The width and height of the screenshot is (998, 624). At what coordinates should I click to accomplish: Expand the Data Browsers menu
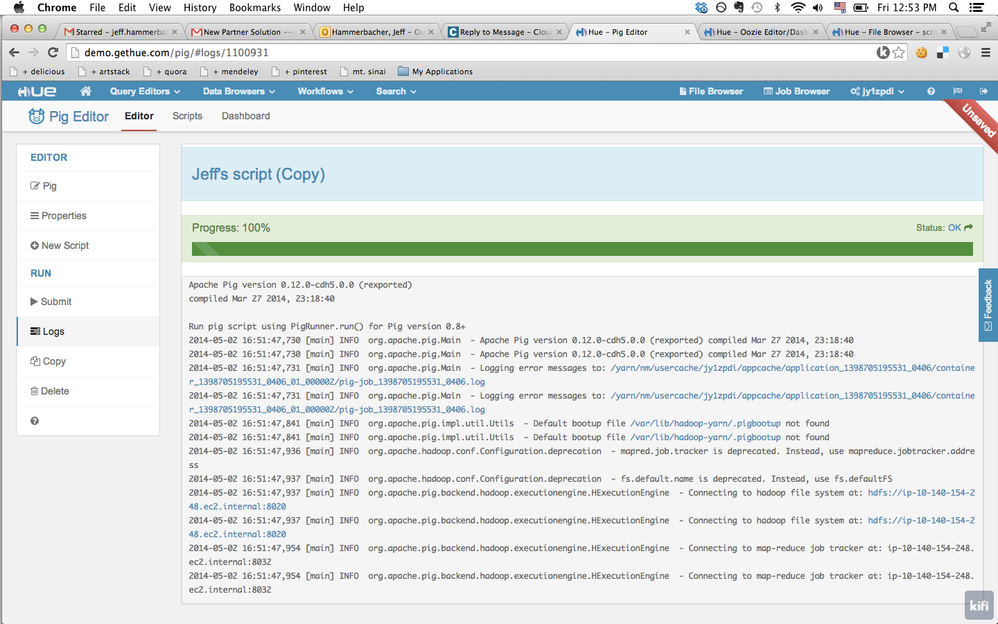(x=239, y=91)
